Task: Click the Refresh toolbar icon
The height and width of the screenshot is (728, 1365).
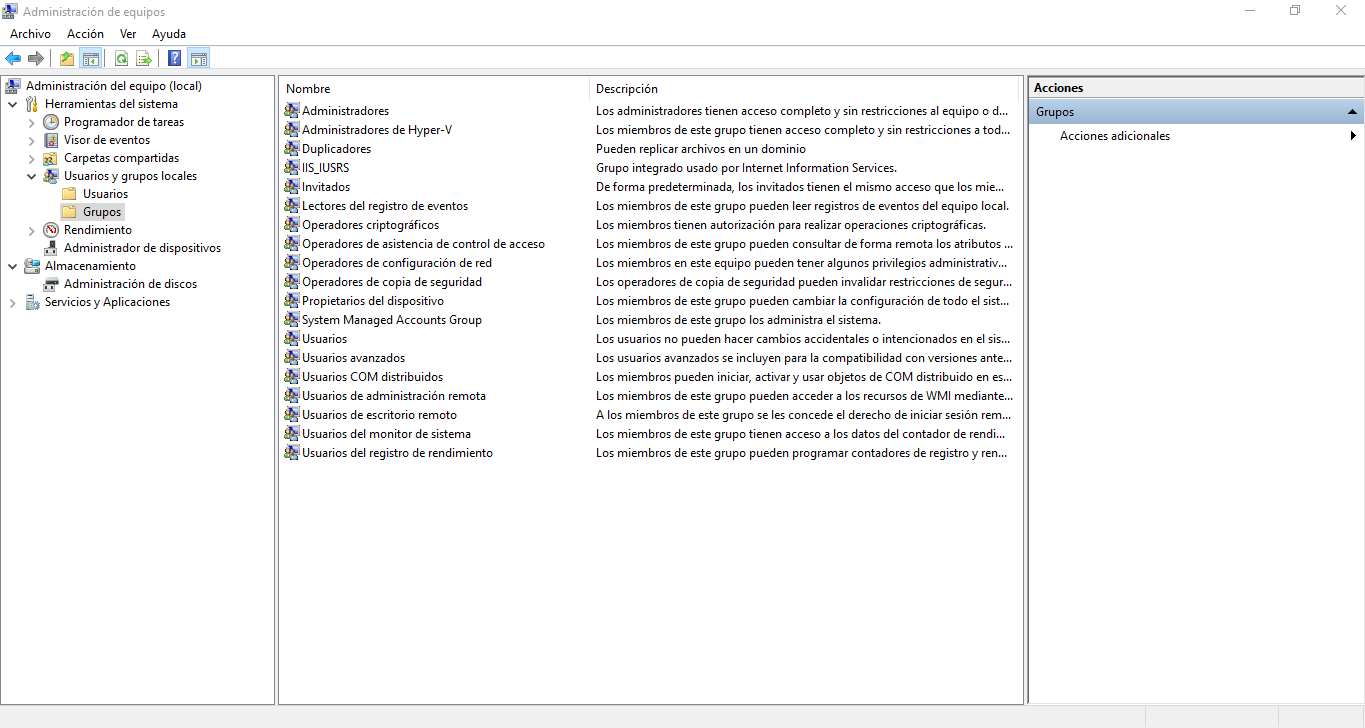Action: [x=121, y=58]
